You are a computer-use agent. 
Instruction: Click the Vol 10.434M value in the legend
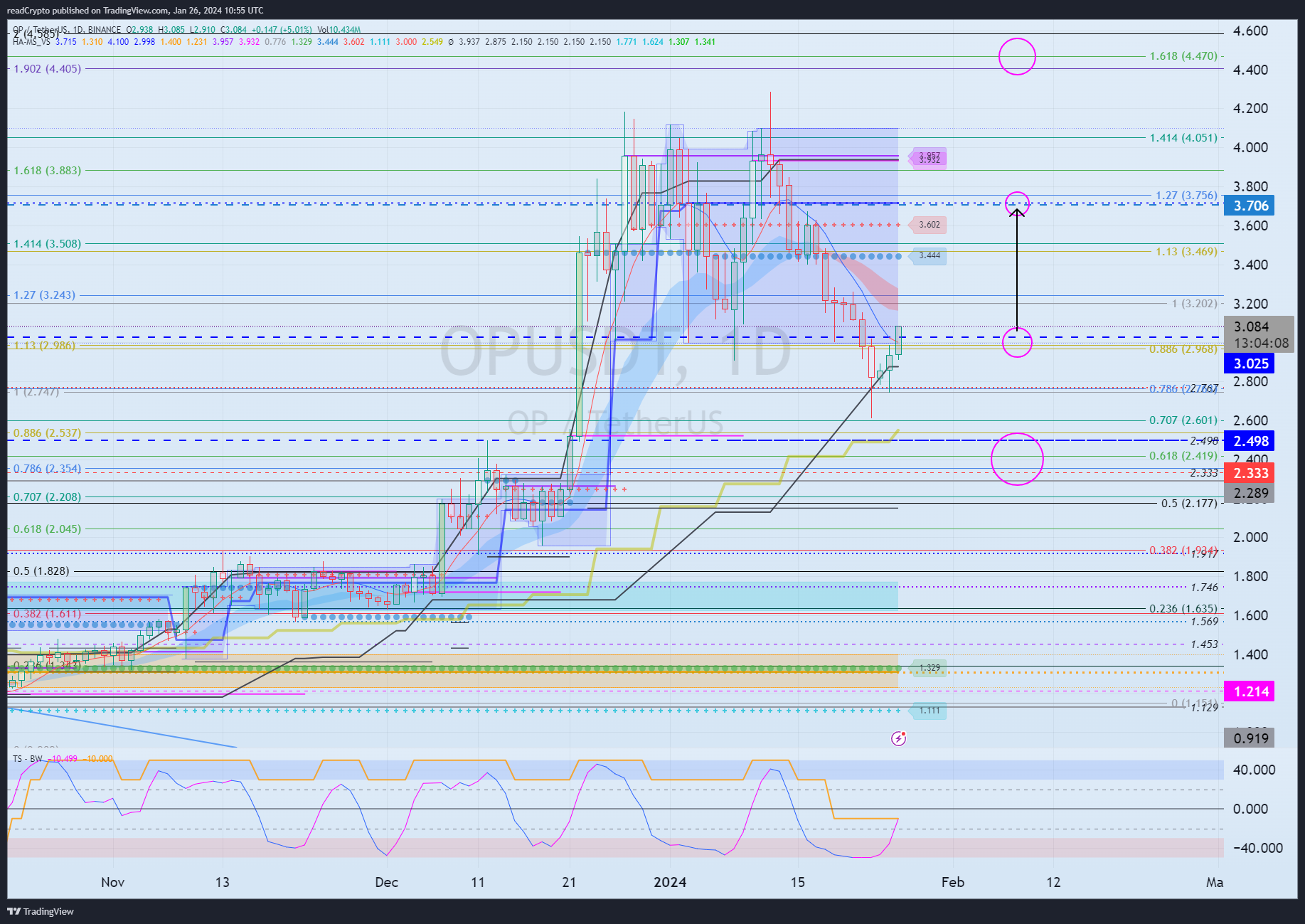[339, 30]
